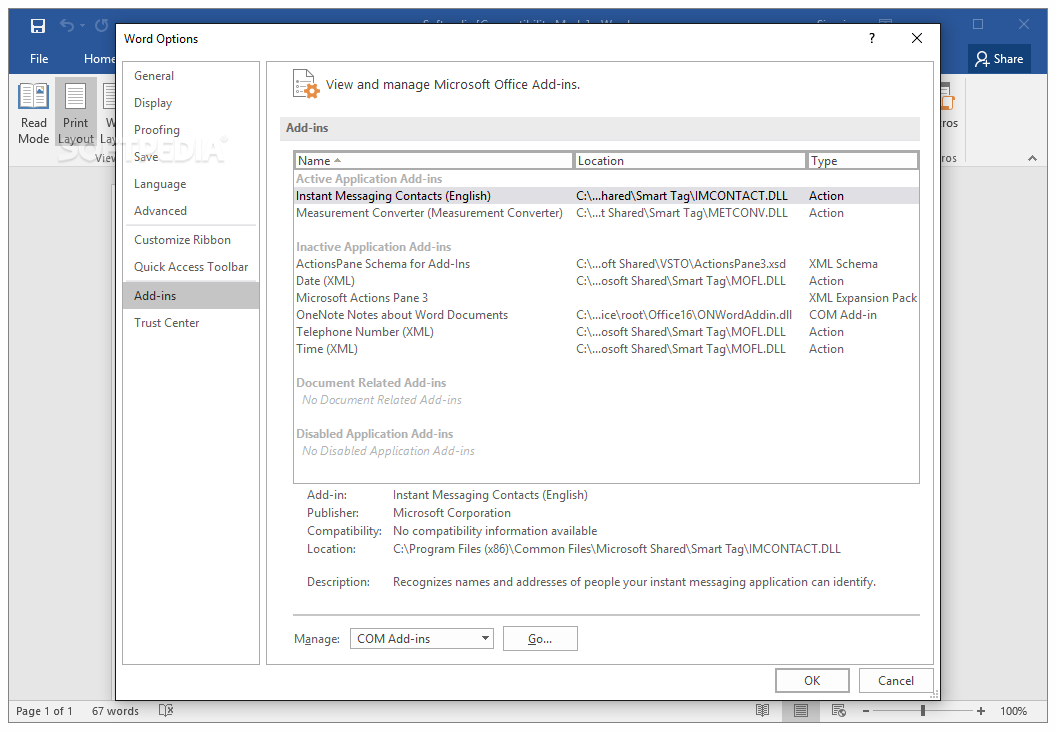Select ActionsPane Schema for Add-Ins row
The image size is (1056, 731).
[606, 264]
